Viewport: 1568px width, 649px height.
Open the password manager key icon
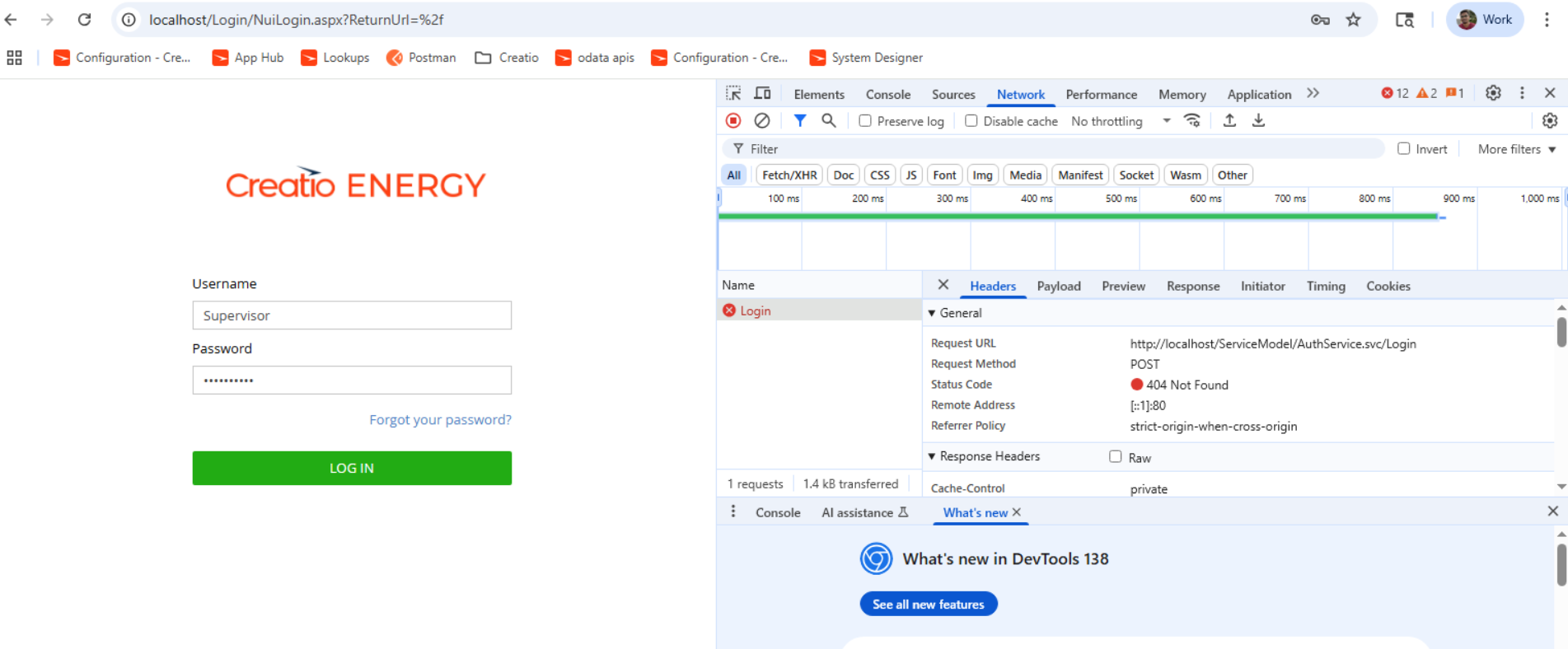[1320, 20]
